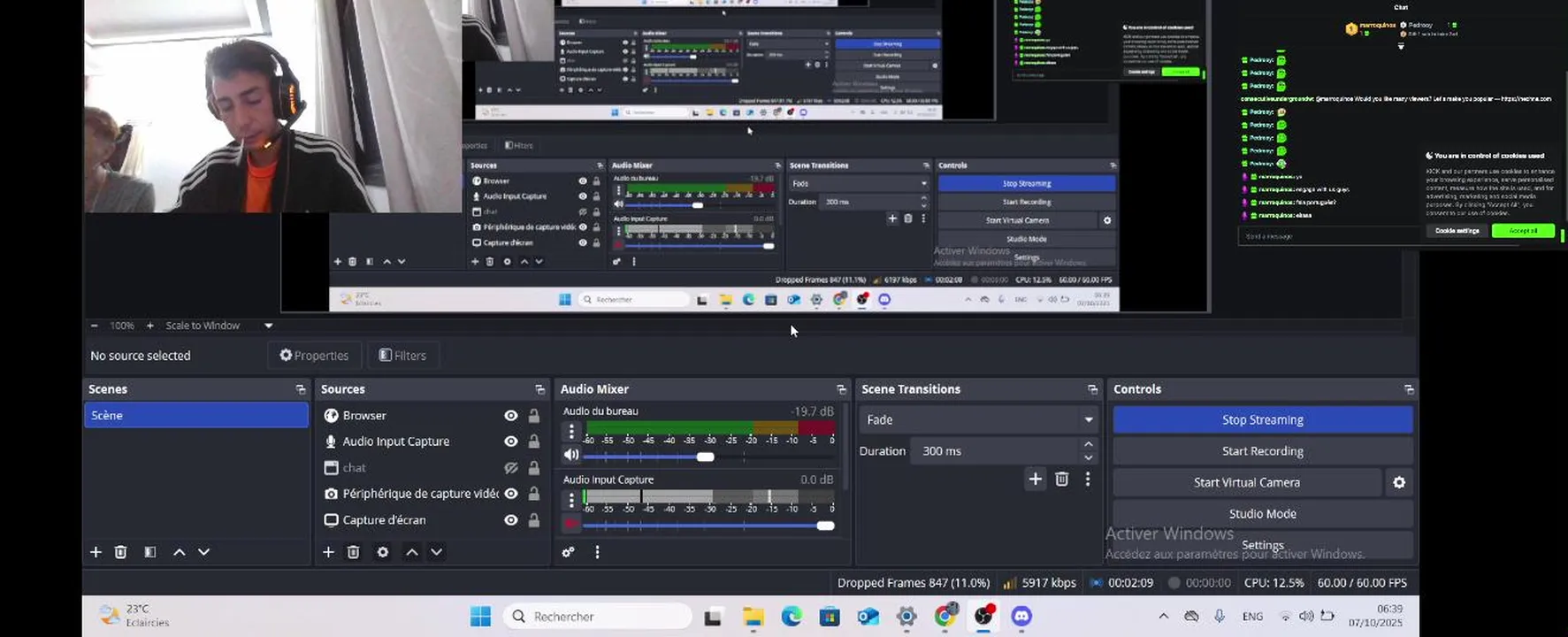Remove selected source with trash icon
Screen dimensions: 1568x637
point(354,552)
